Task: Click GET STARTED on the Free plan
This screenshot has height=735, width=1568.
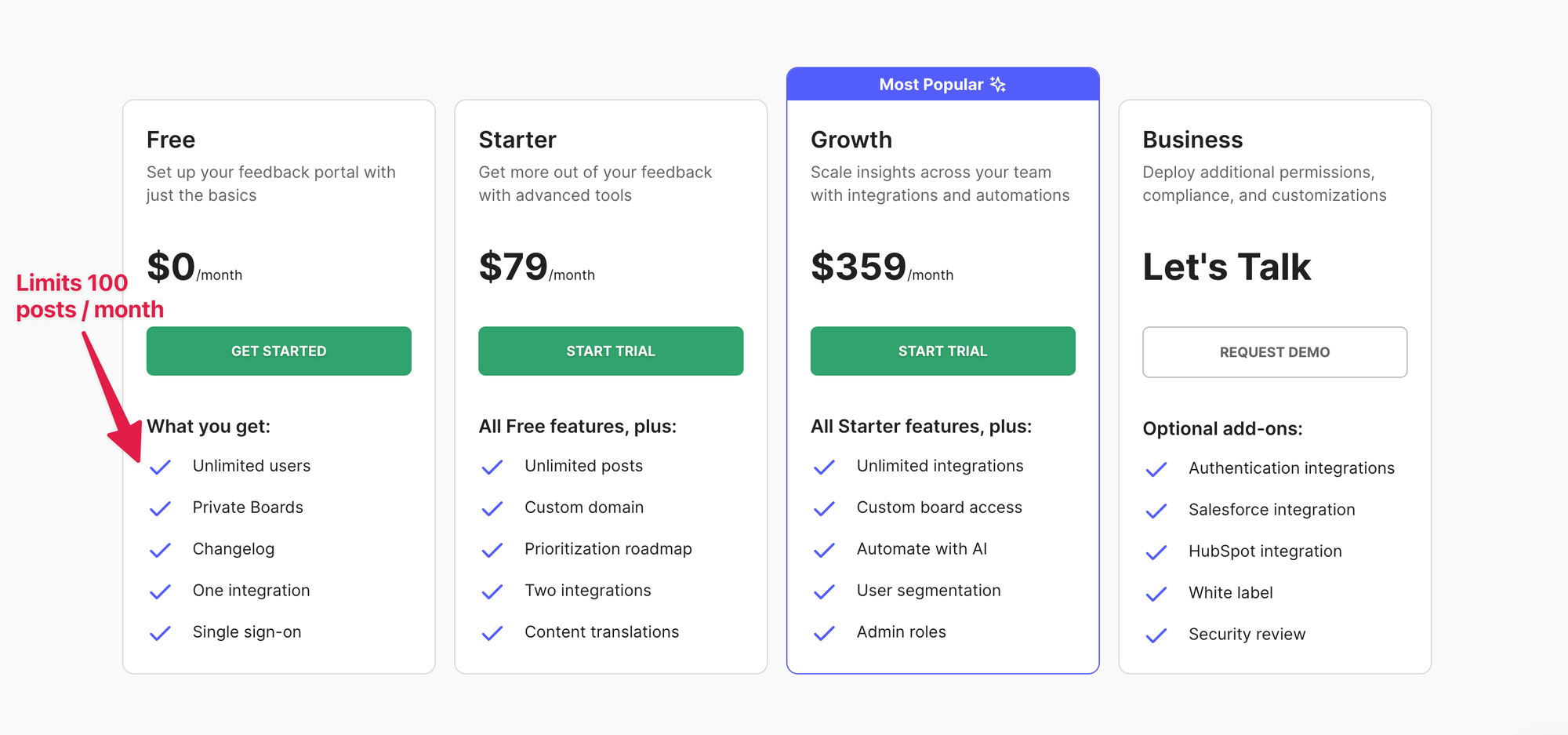Action: click(278, 351)
